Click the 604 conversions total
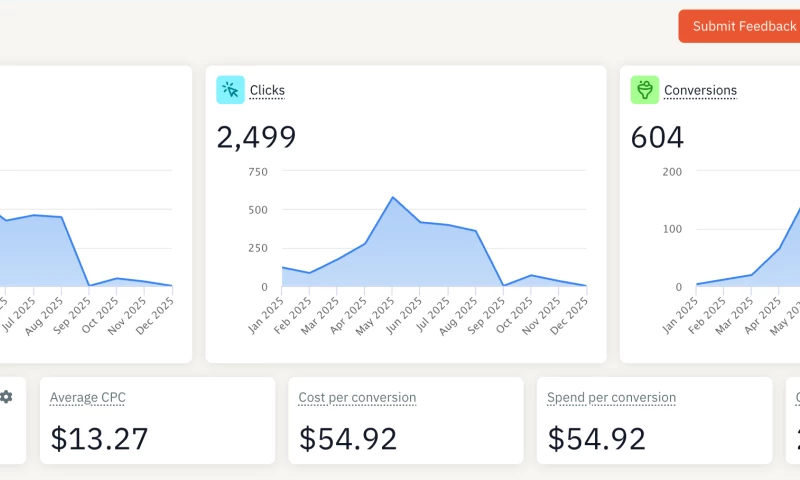The image size is (800, 480). click(657, 137)
